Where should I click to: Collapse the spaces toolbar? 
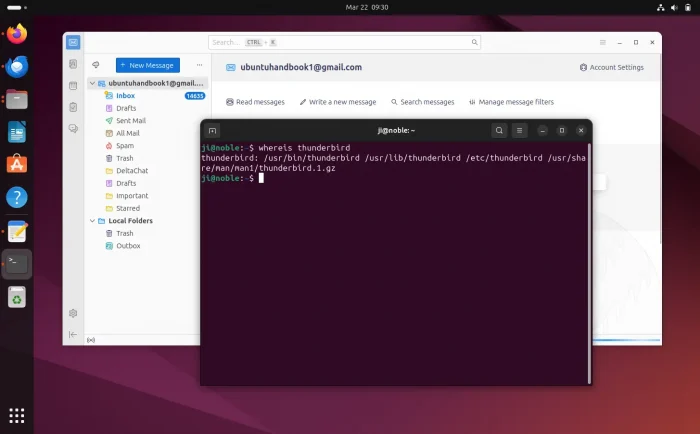click(x=73, y=334)
